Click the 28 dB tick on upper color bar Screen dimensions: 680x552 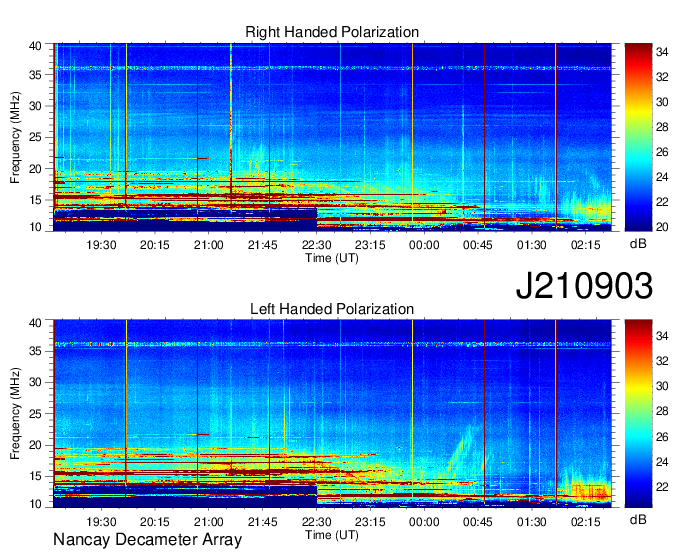point(662,127)
